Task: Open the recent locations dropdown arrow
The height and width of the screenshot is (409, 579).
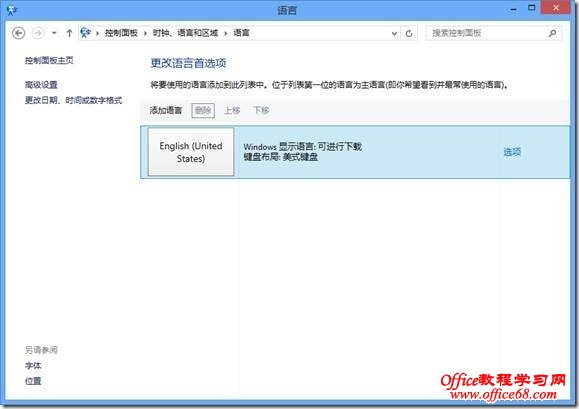Action: tap(54, 33)
